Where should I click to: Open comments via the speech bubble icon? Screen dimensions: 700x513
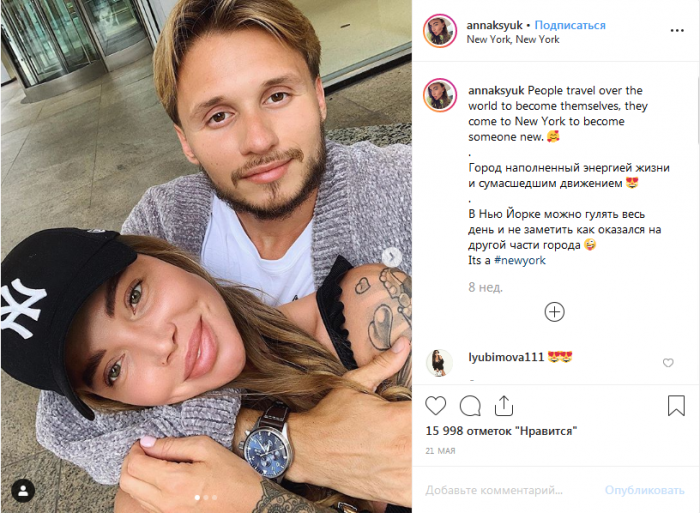point(470,406)
